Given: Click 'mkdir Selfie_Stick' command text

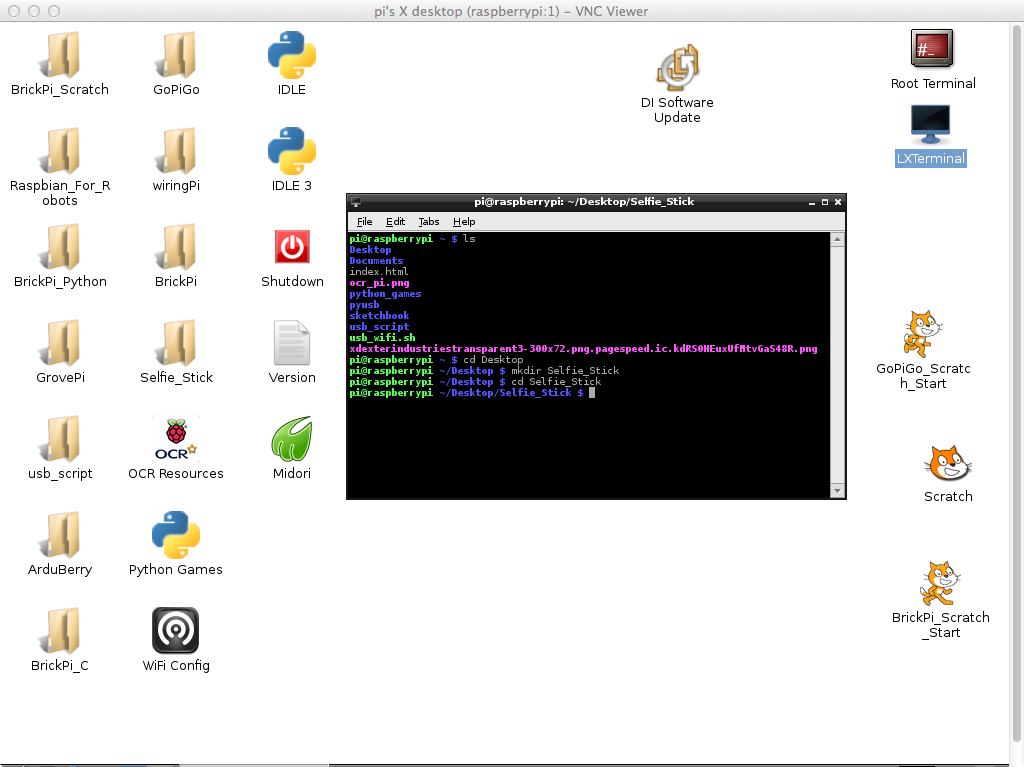Looking at the screenshot, I should coord(565,370).
